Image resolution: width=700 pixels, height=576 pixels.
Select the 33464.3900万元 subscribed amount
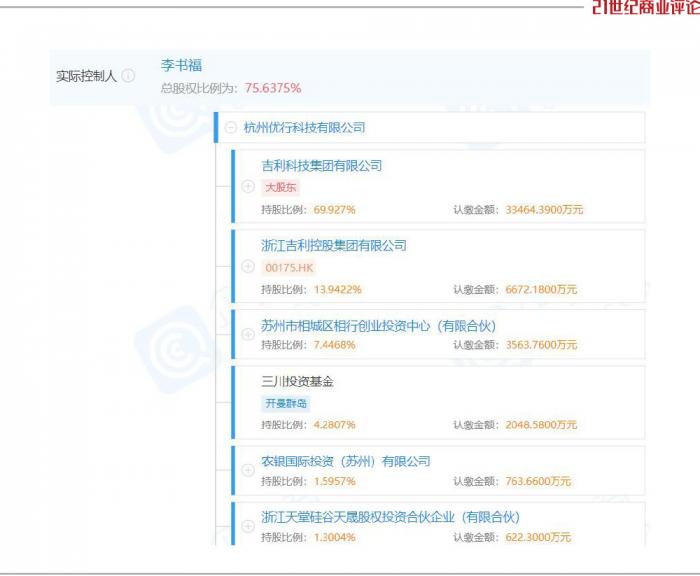pyautogui.click(x=544, y=209)
